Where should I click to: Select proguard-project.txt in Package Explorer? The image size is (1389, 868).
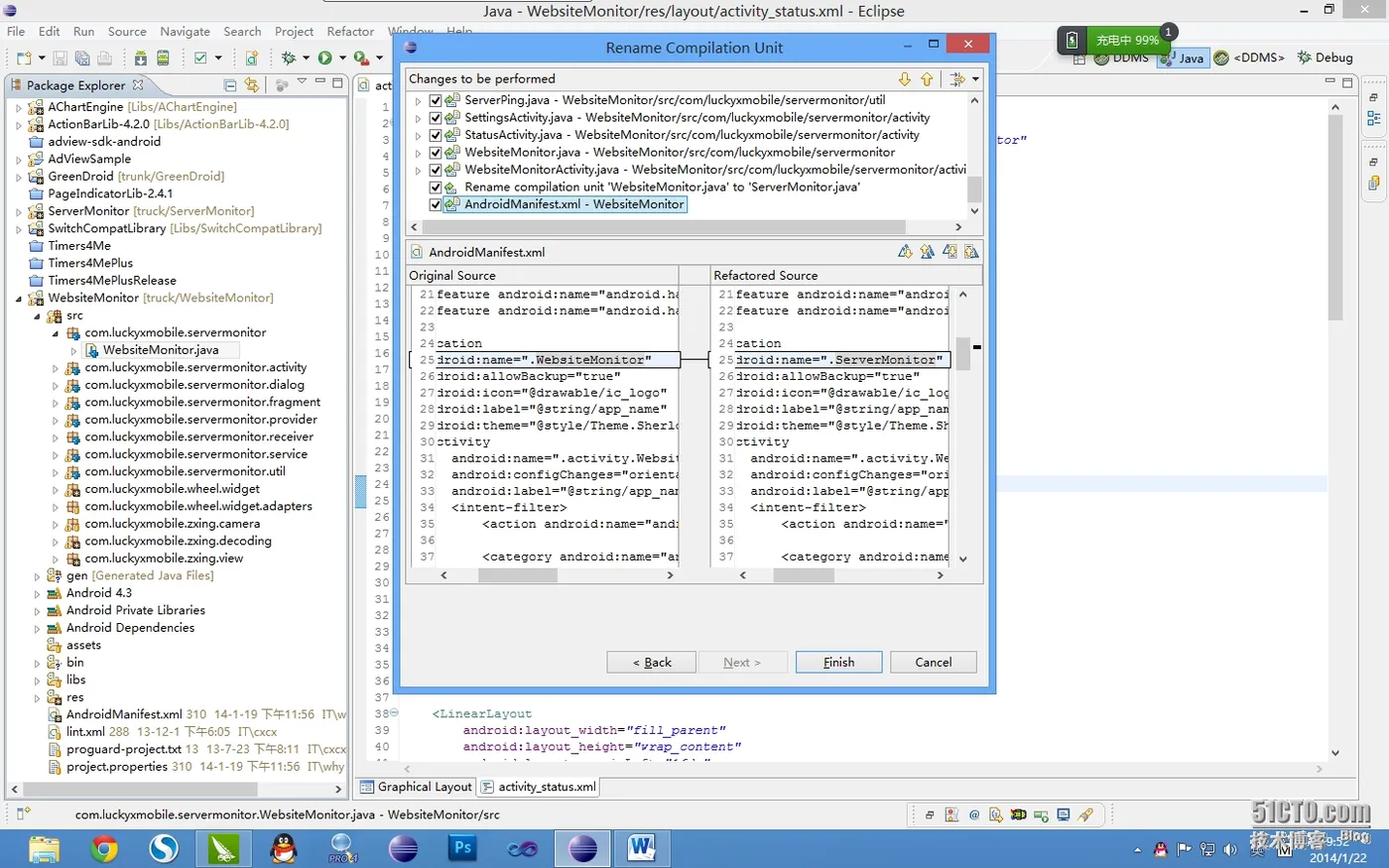coord(124,750)
